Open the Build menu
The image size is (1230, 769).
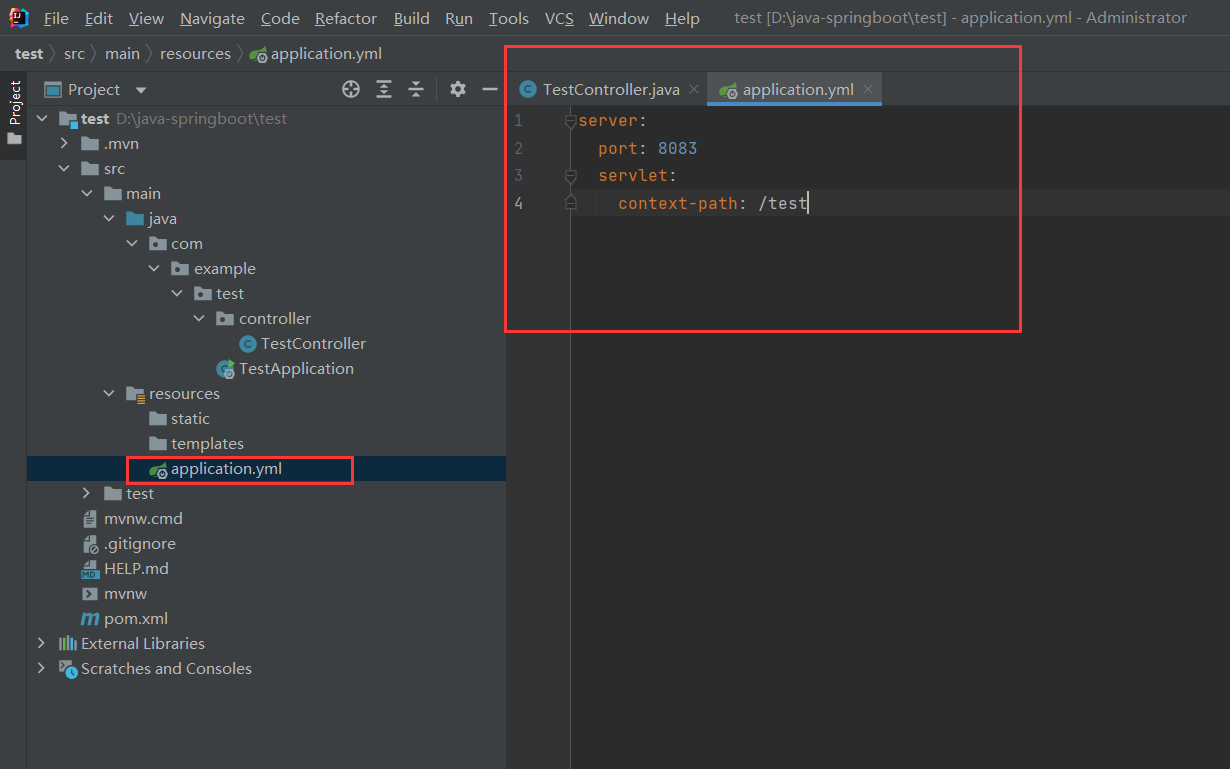pos(411,18)
